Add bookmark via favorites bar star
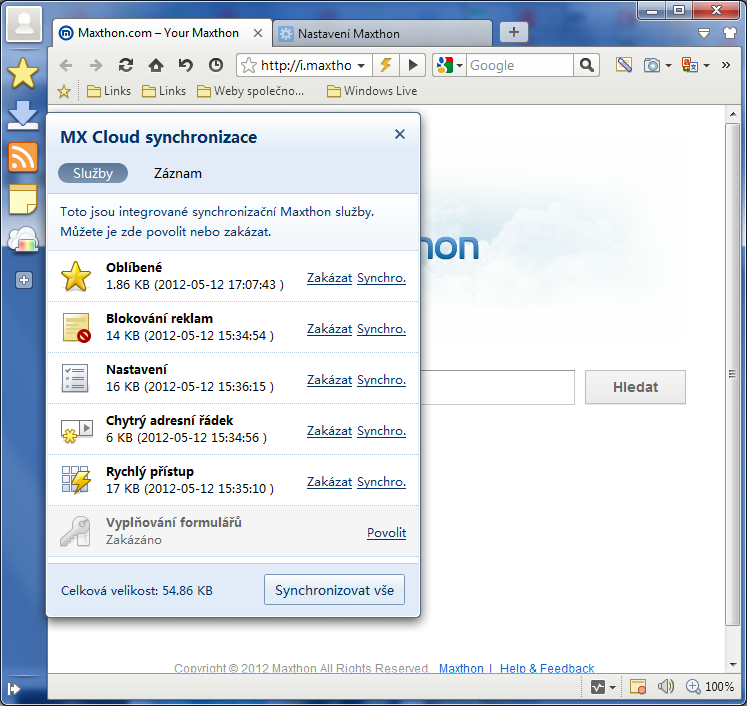Screen dimensions: 747x706 click(64, 91)
